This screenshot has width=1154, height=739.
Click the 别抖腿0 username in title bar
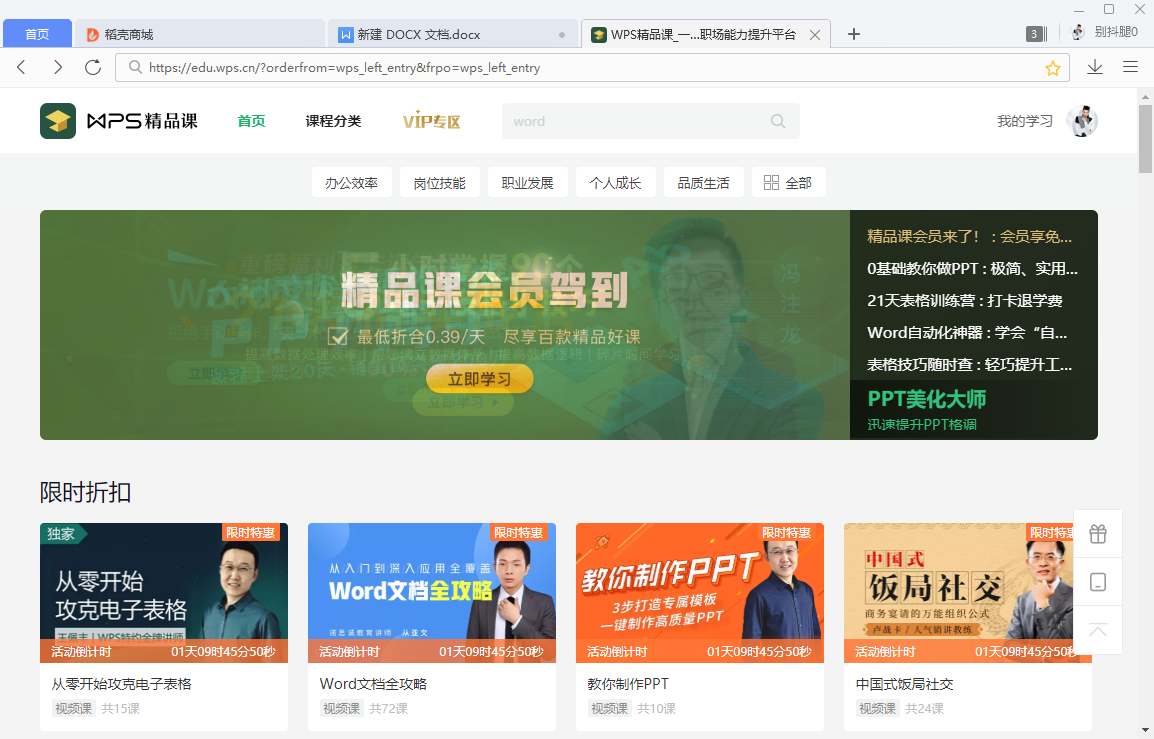tap(1116, 32)
